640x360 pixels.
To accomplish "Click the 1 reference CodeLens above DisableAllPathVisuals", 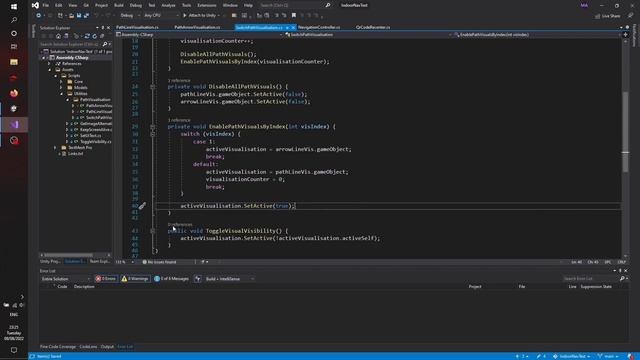I will tap(179, 80).
